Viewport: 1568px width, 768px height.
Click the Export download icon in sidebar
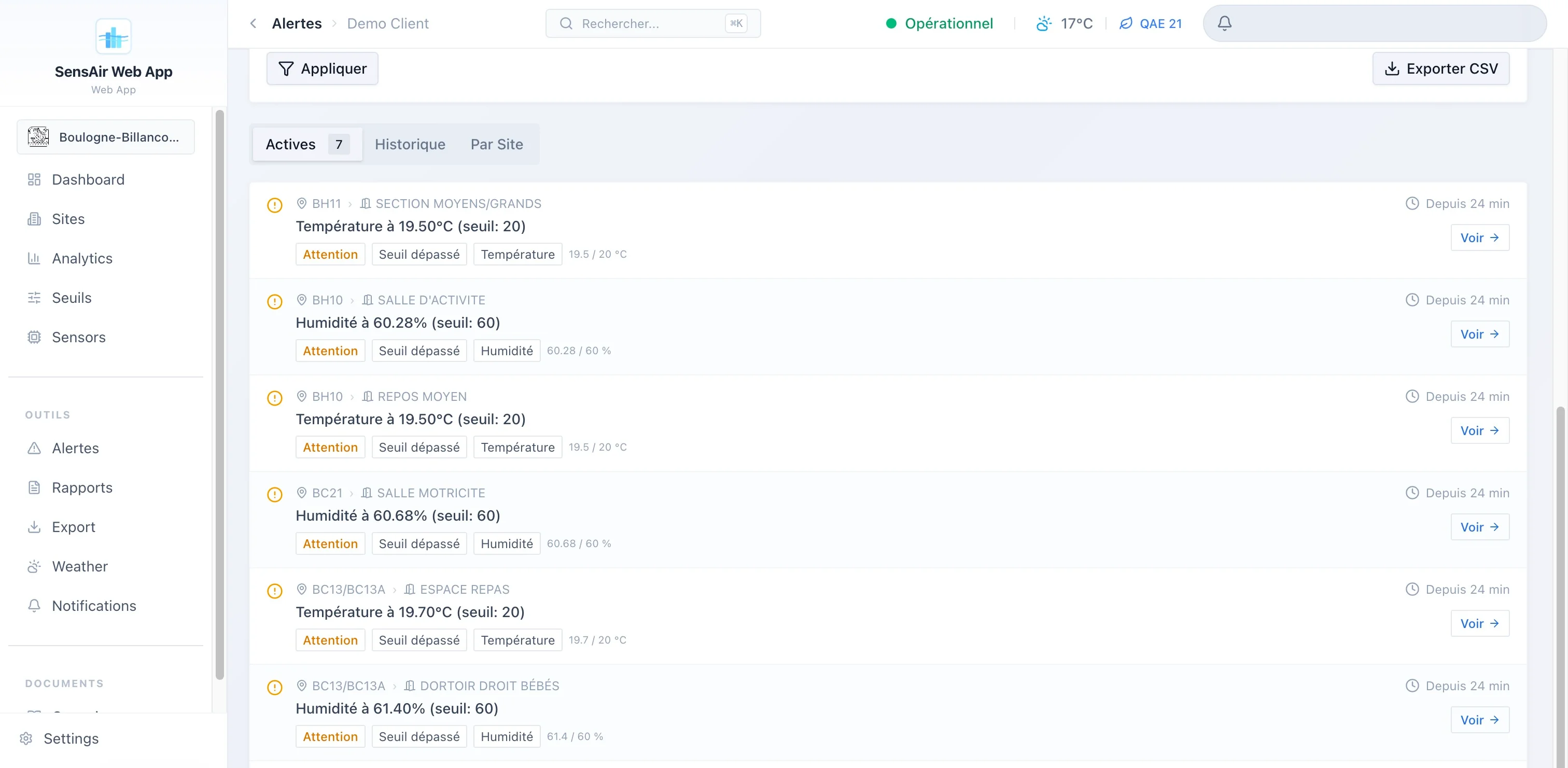click(34, 527)
